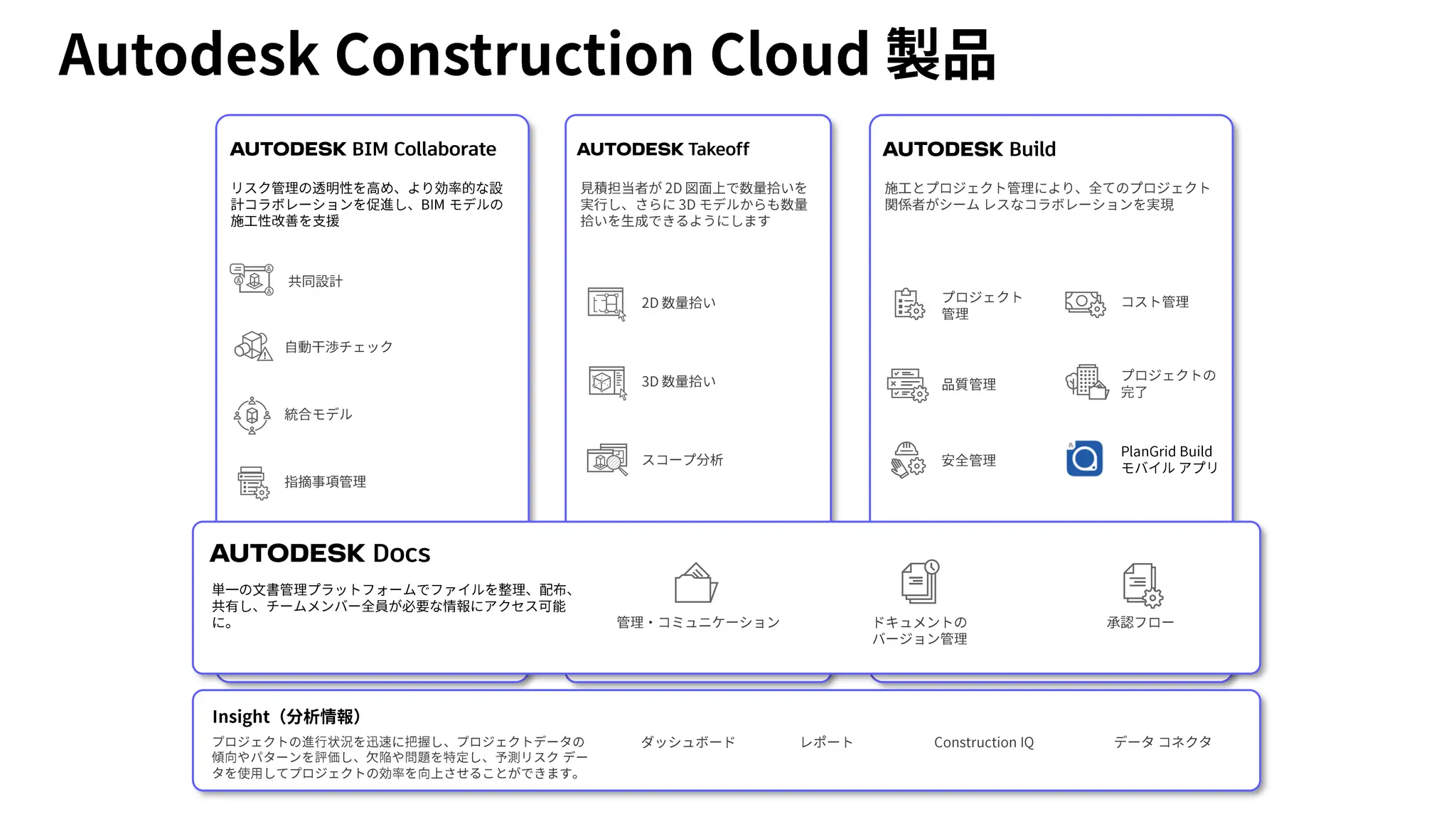Image resolution: width=1456 pixels, height=819 pixels.
Task: Click the 共同設計 design collaboration icon
Action: [x=252, y=279]
